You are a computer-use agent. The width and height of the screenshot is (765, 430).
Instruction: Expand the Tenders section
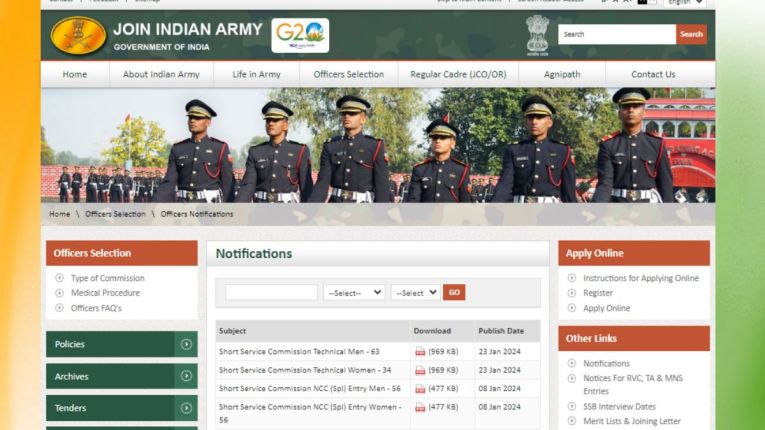[122, 408]
